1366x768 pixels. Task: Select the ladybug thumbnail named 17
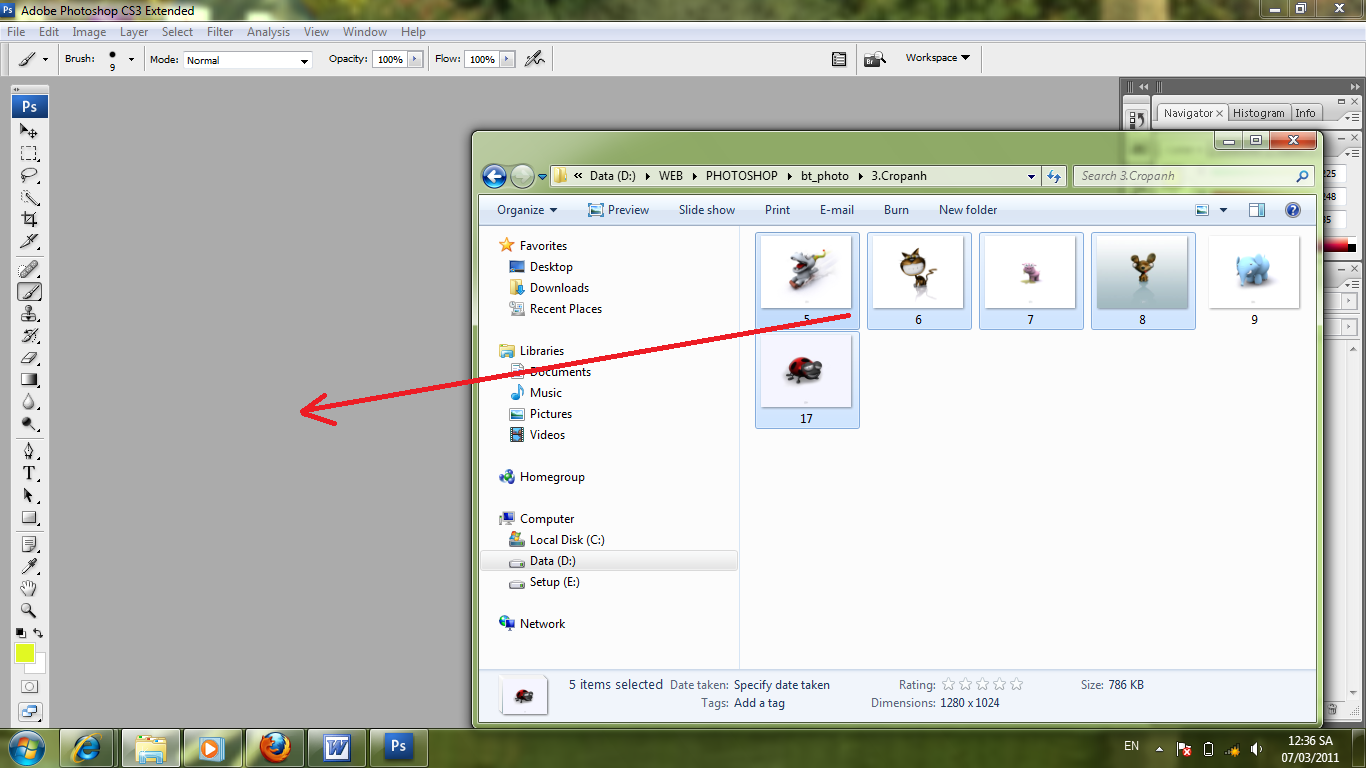point(807,380)
